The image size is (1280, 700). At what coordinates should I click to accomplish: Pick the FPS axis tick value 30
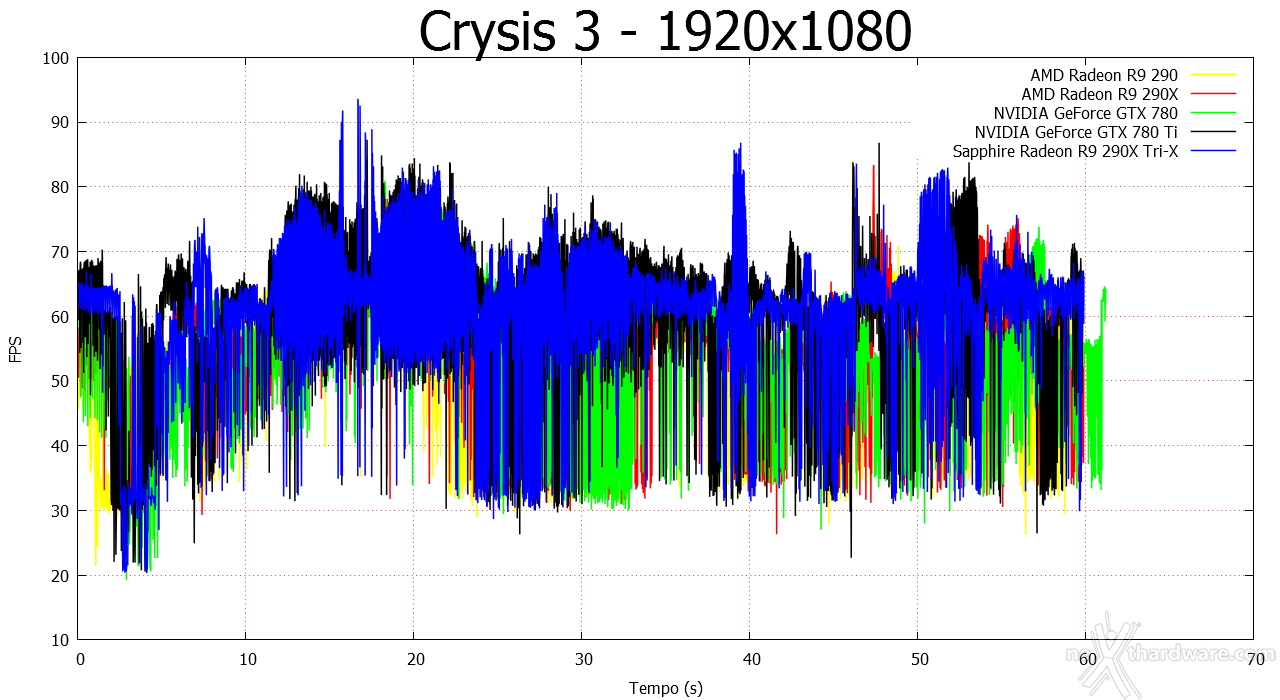pyautogui.click(x=60, y=511)
